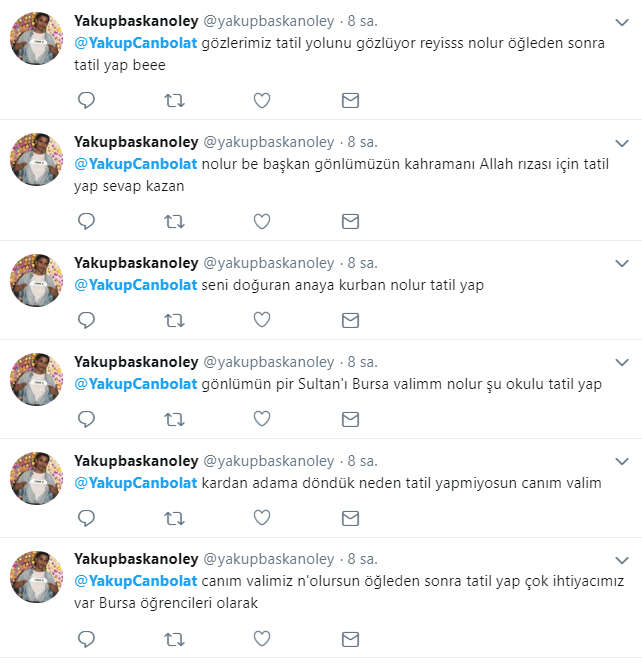Screen dimensions: 642x667
Task: Like the 'kardan adama döndük' tweet
Action: 262,518
